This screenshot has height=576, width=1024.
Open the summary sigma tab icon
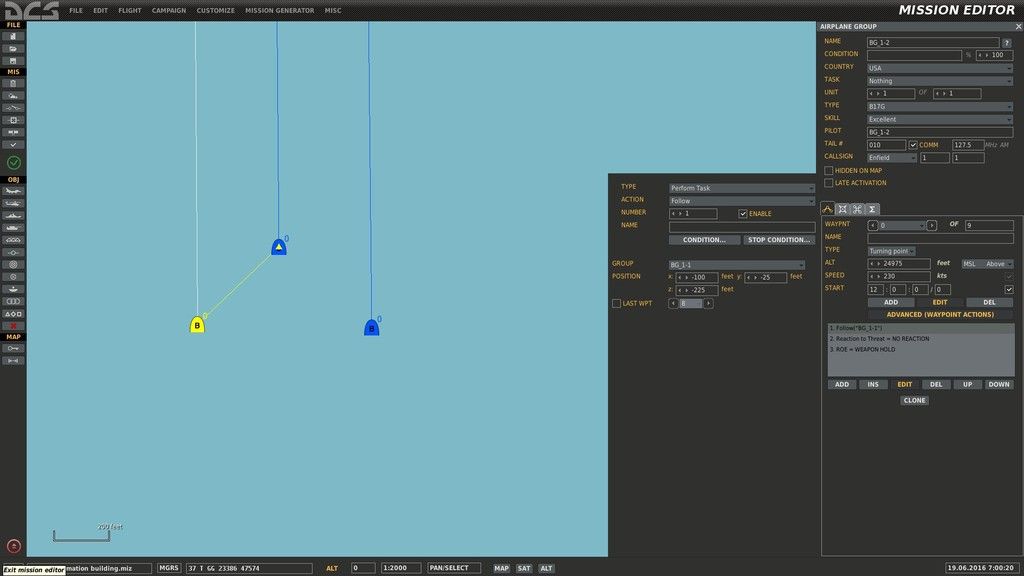[x=872, y=208]
